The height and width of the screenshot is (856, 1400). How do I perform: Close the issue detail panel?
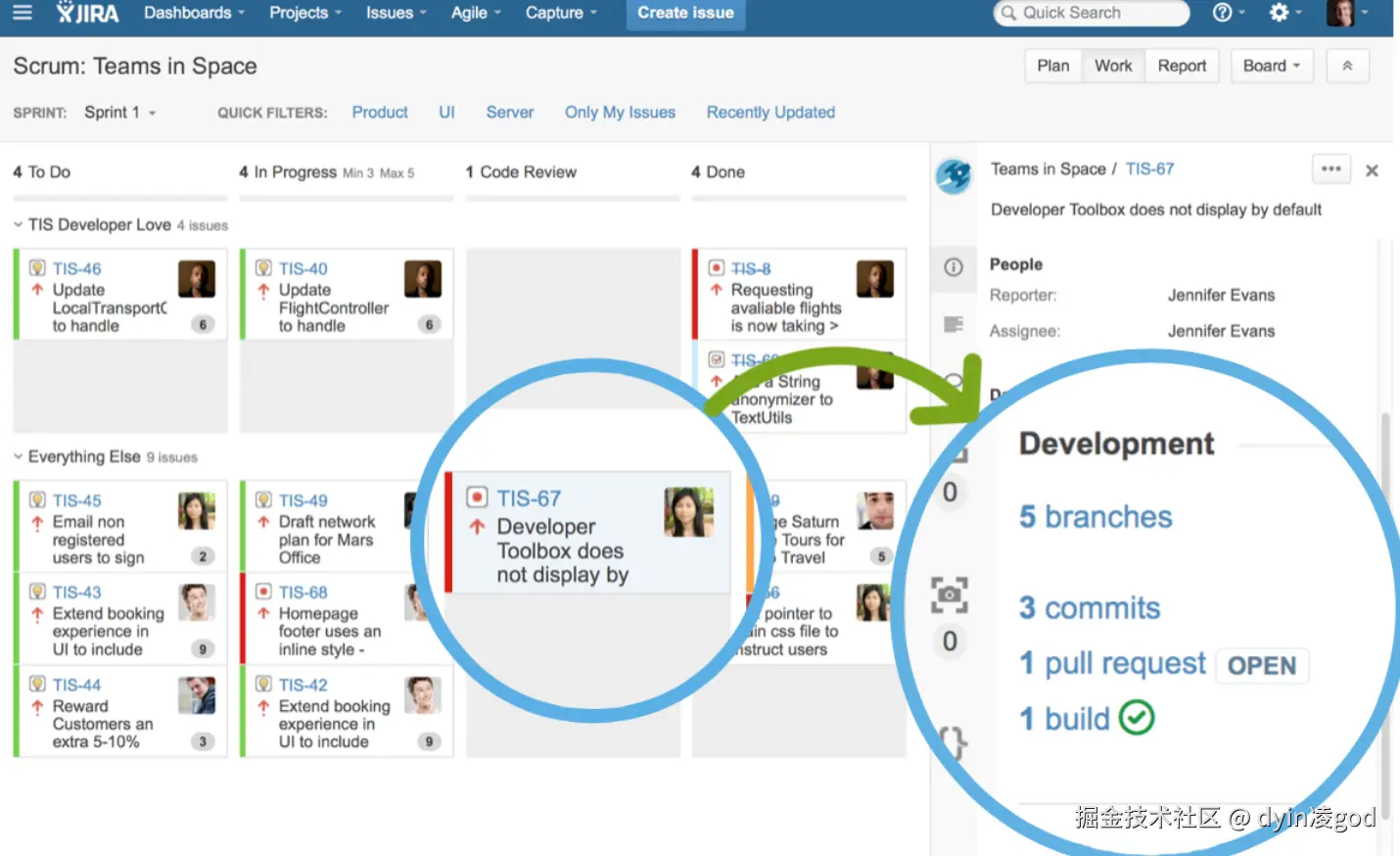(x=1372, y=170)
